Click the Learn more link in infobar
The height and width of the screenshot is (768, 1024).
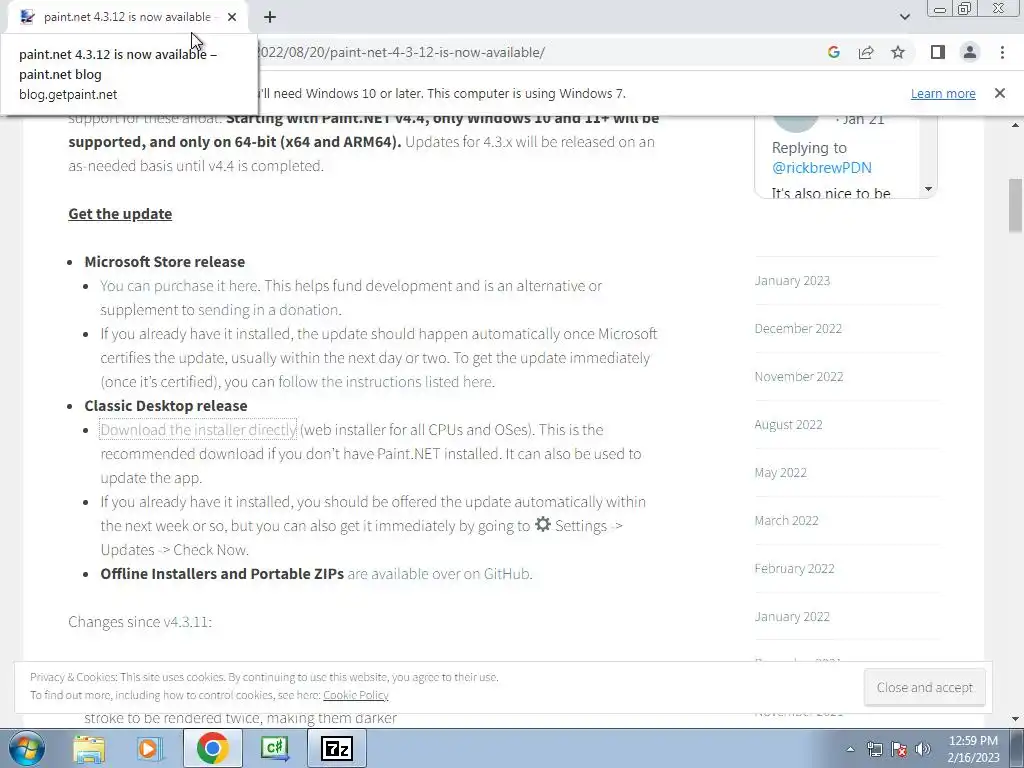pyautogui.click(x=943, y=93)
